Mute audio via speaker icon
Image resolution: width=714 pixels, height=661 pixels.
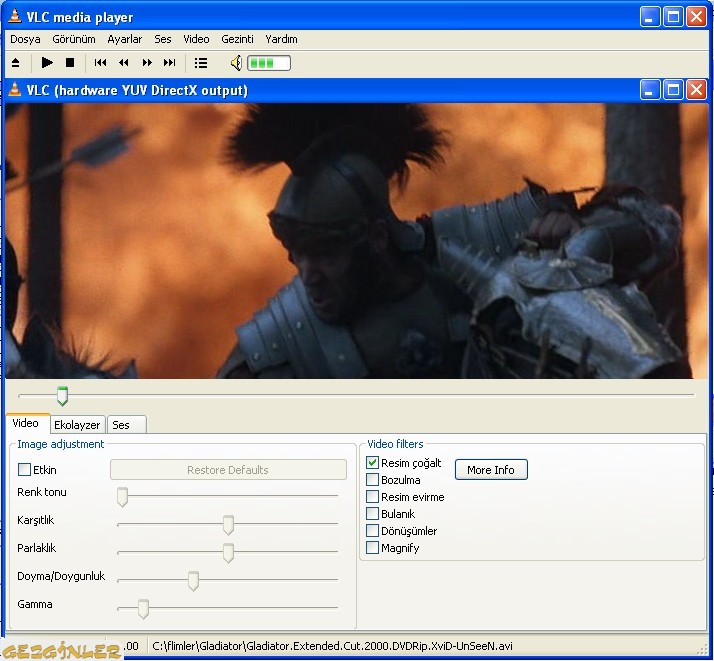[x=236, y=63]
